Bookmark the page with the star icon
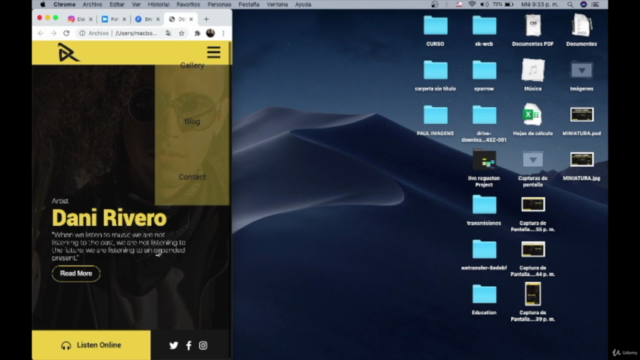Image resolution: width=640 pixels, height=360 pixels. click(182, 33)
